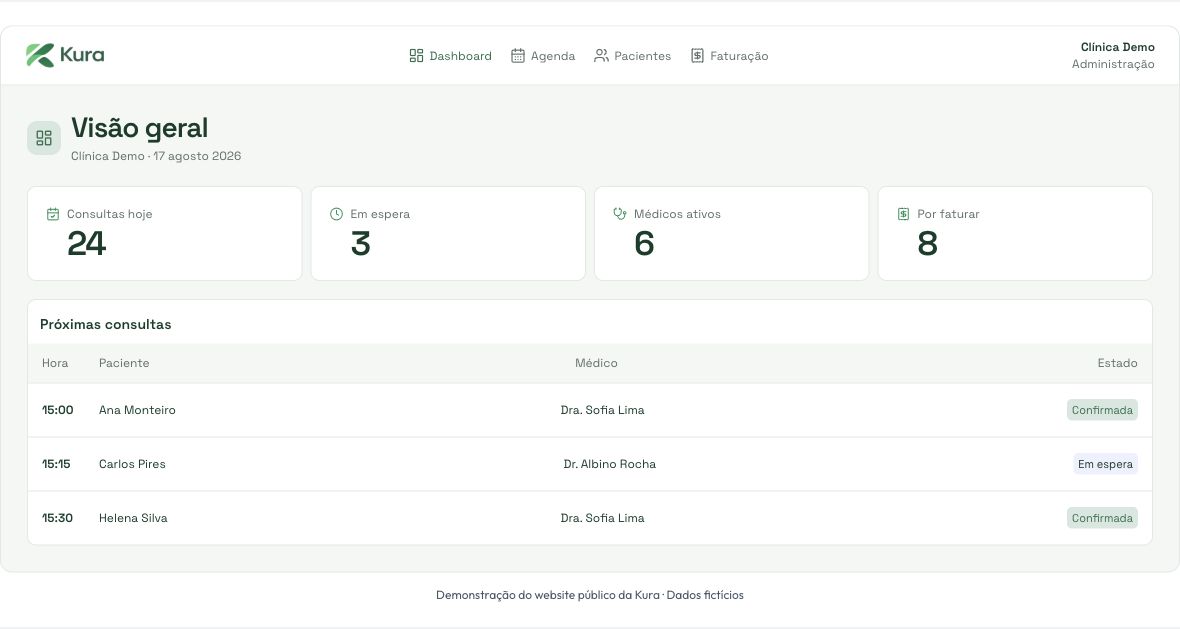The width and height of the screenshot is (1180, 629).
Task: Click the Administração role label
Action: click(1113, 65)
